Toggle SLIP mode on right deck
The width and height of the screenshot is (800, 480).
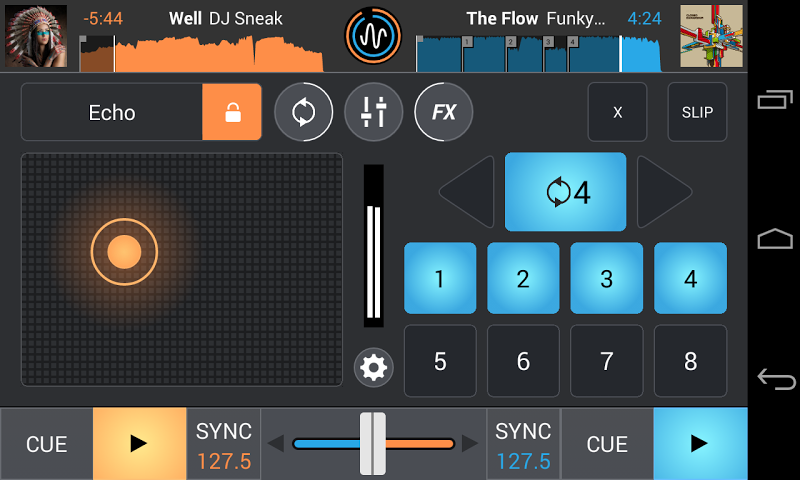[x=697, y=112]
